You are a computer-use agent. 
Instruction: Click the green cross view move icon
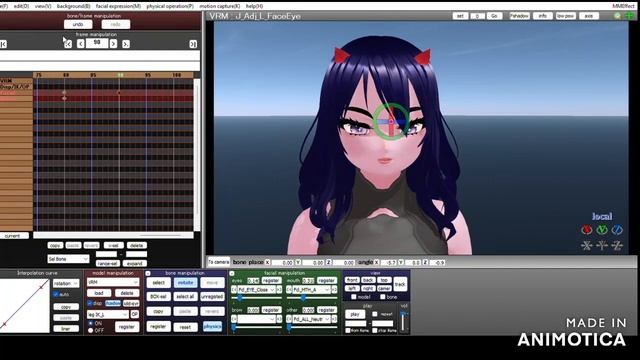click(x=629, y=16)
